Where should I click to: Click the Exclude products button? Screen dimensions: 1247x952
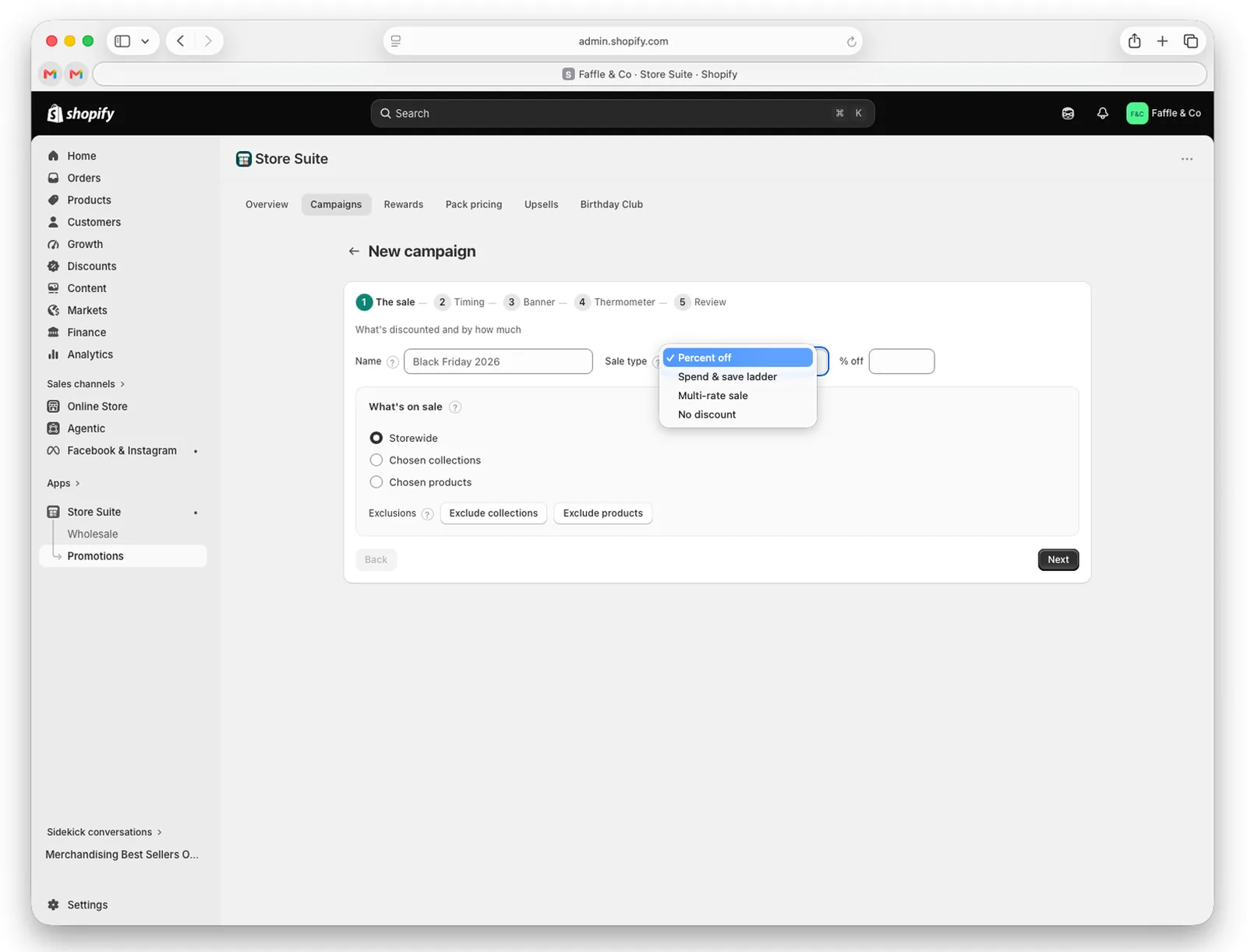click(x=603, y=513)
